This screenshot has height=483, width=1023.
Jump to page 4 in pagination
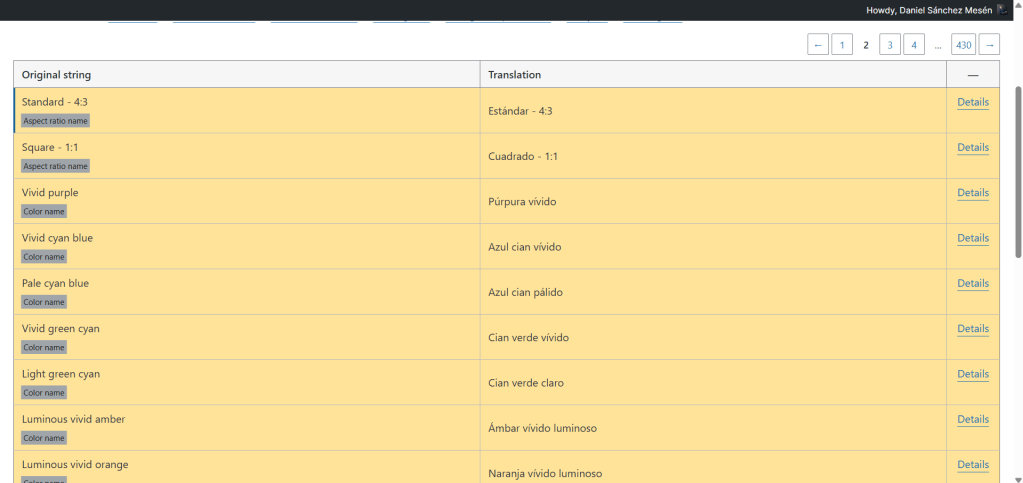point(913,45)
